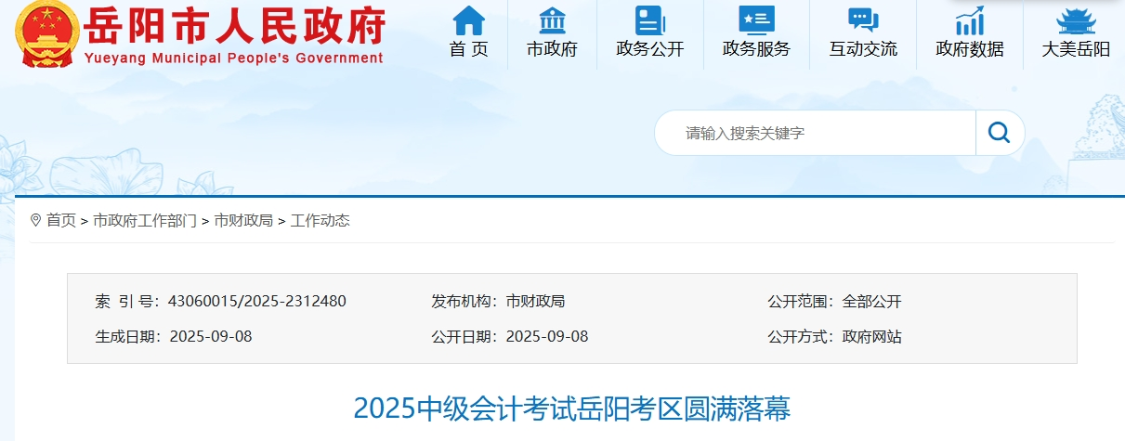
Task: Click the house icon above 首页
Action: pyautogui.click(x=468, y=20)
